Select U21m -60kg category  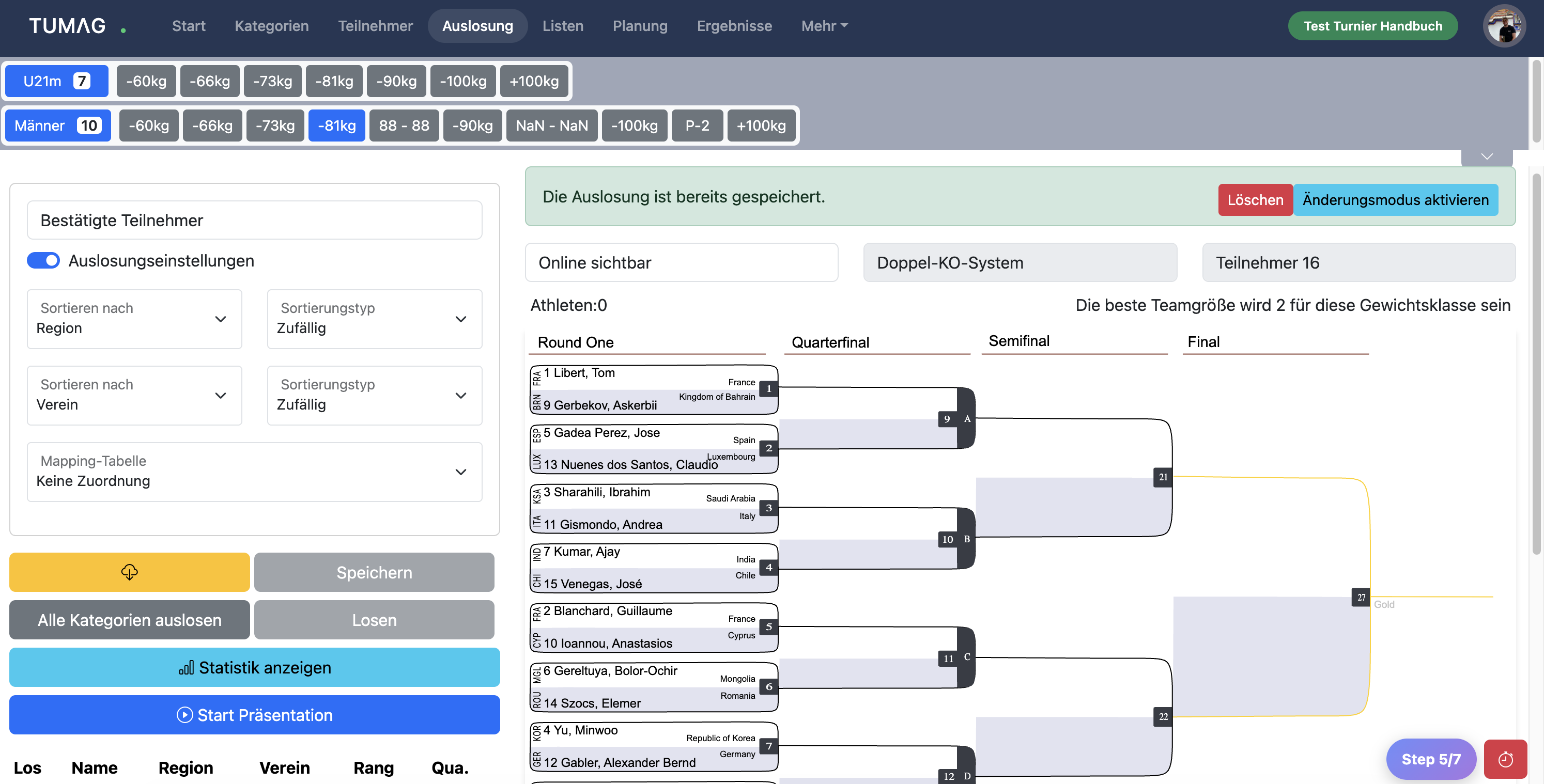point(146,81)
